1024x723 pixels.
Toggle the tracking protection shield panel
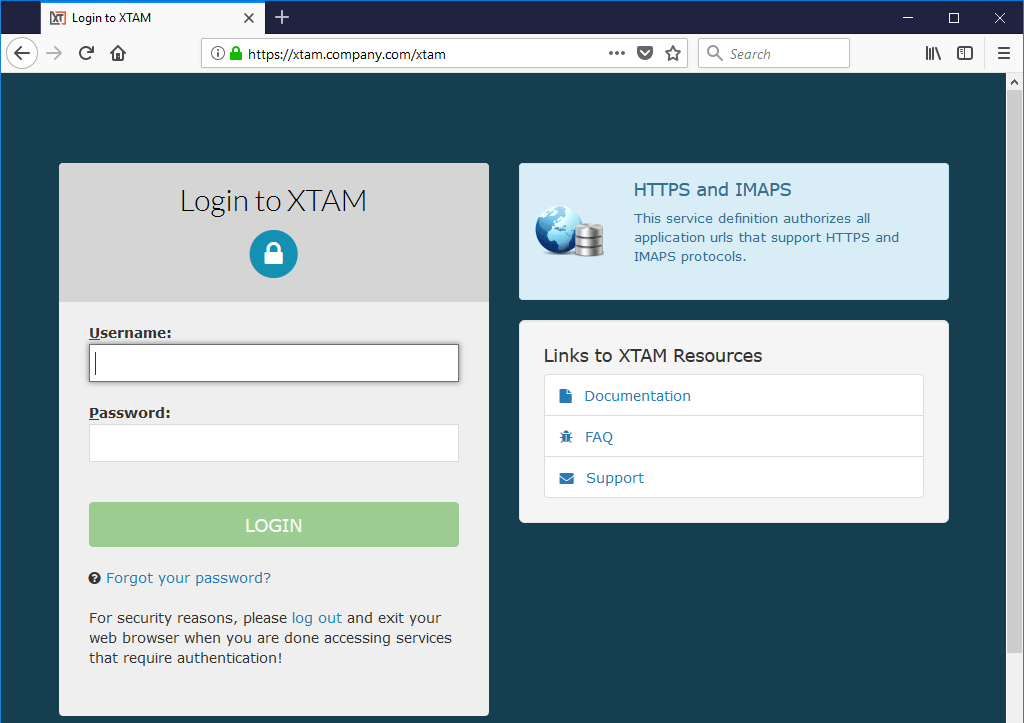click(644, 53)
